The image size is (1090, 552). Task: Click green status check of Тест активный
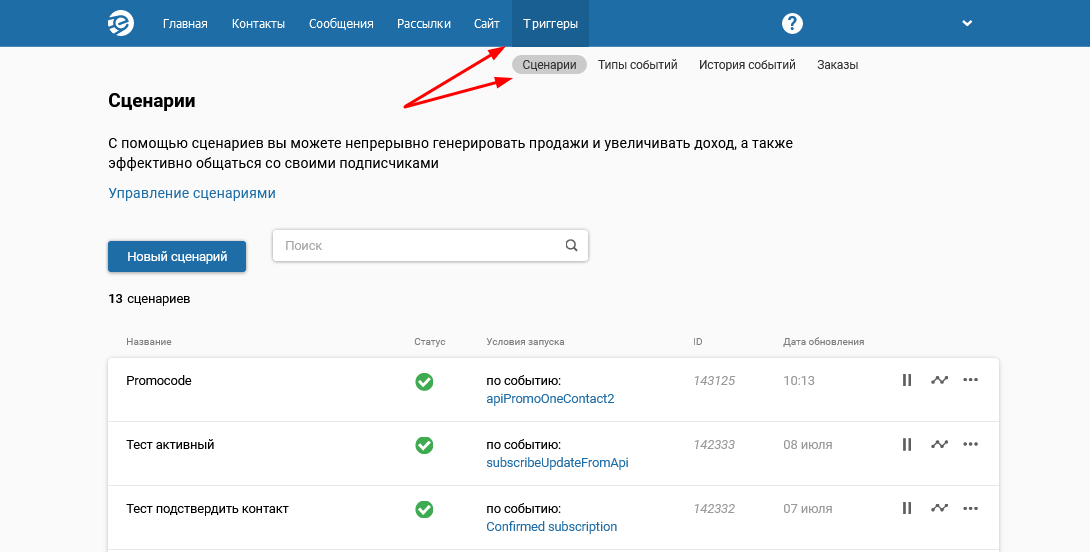pyautogui.click(x=424, y=446)
